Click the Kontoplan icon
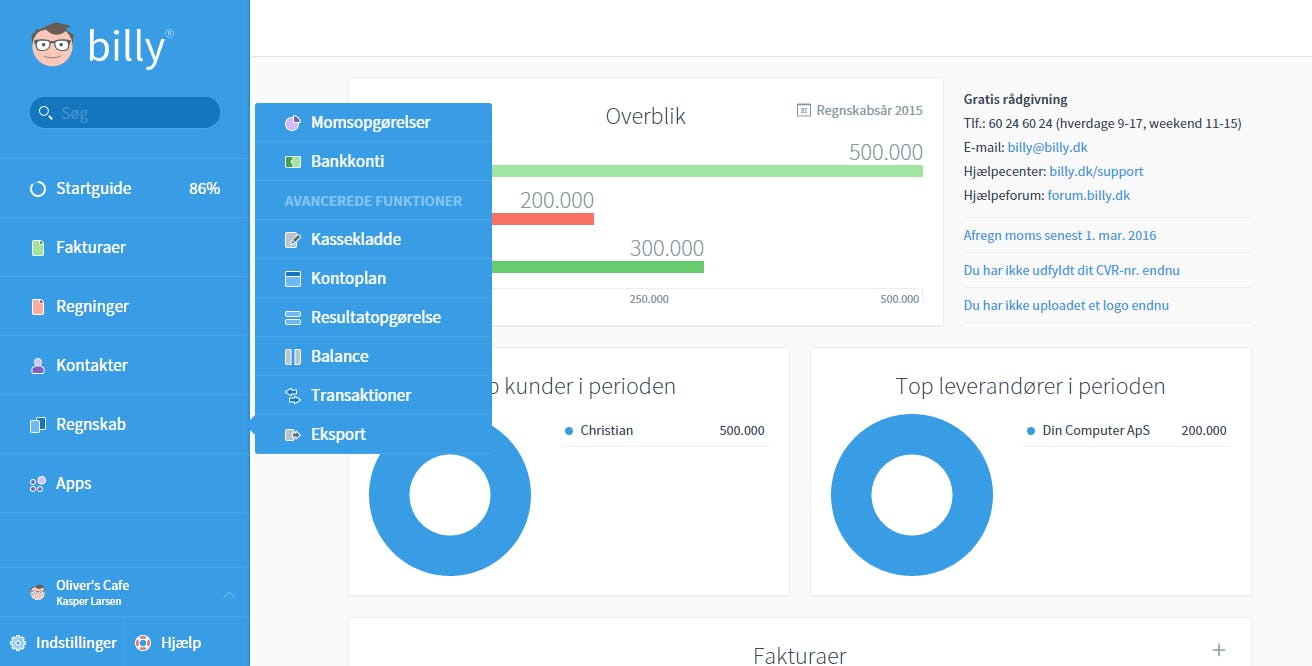The image size is (1312, 666). (x=293, y=279)
